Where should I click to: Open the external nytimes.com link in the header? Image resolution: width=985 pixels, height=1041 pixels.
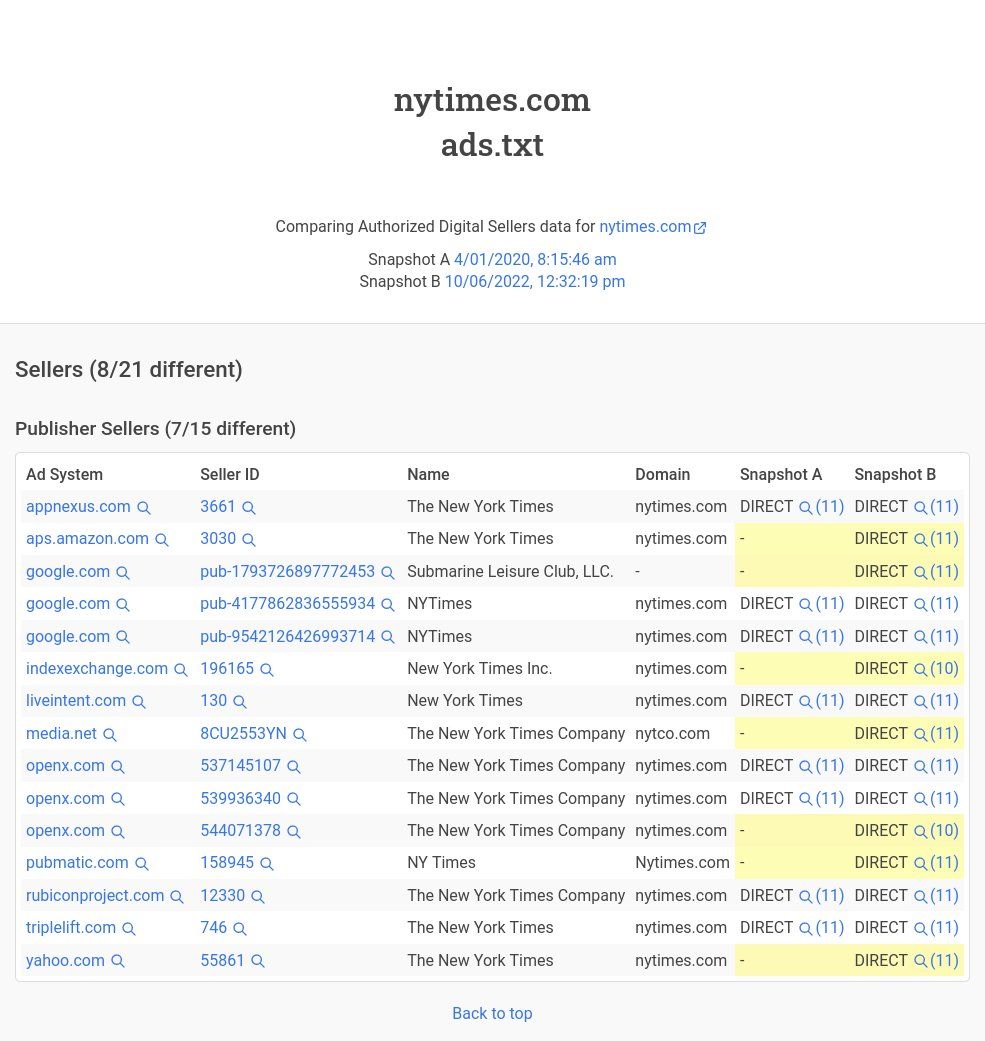tap(652, 226)
